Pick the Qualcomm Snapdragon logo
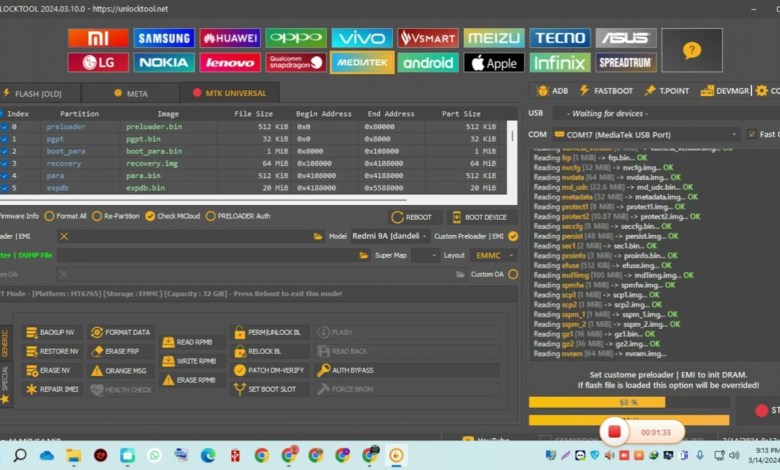This screenshot has width=780, height=470. [295, 62]
